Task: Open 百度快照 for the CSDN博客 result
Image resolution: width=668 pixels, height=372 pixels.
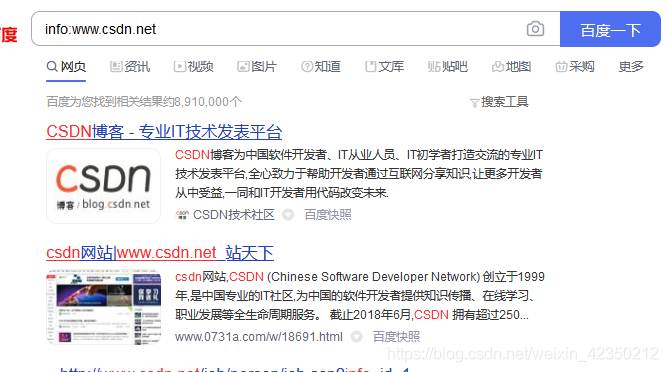Action: pos(328,215)
